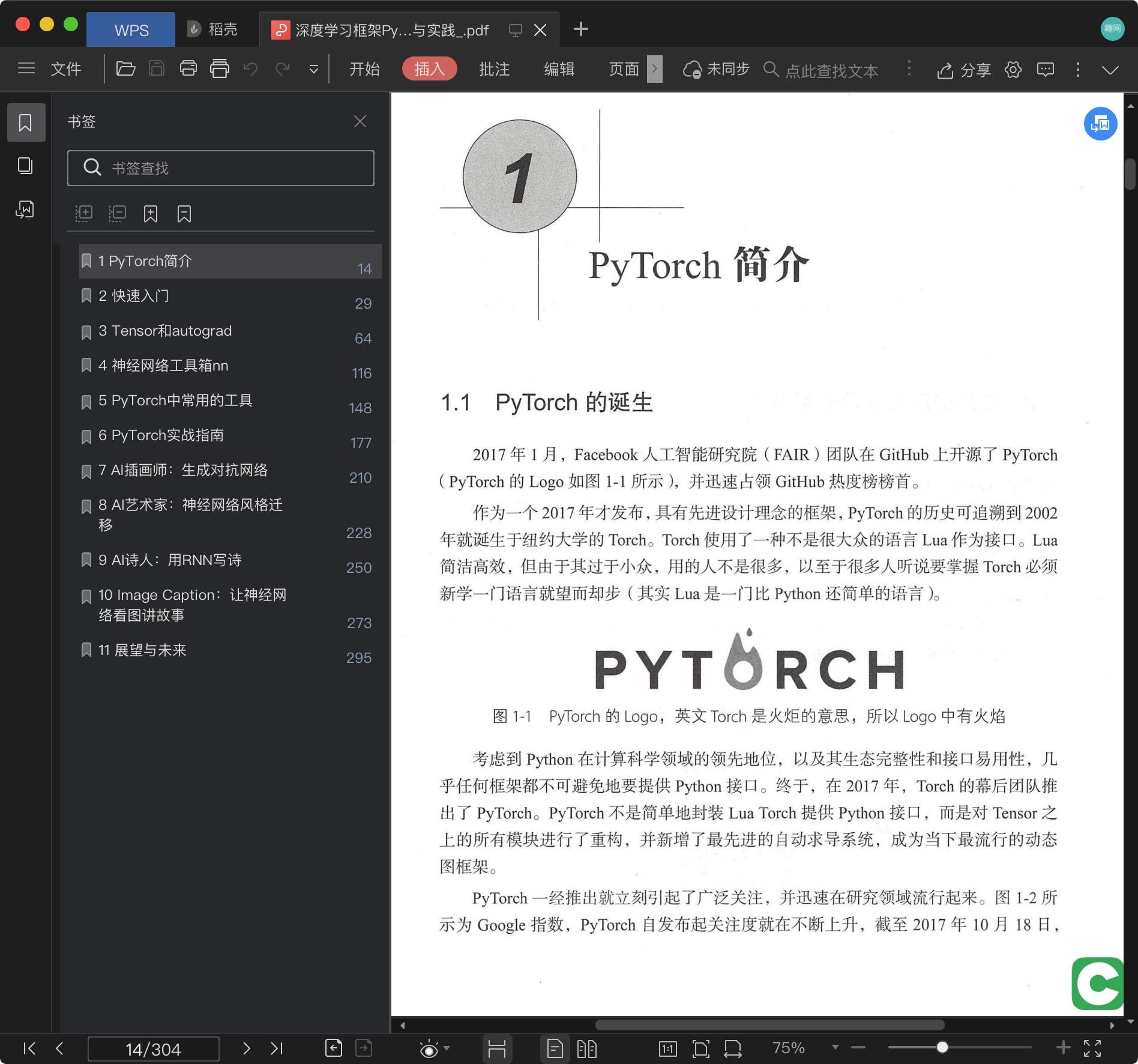Switch to the 批注 tab

click(495, 69)
